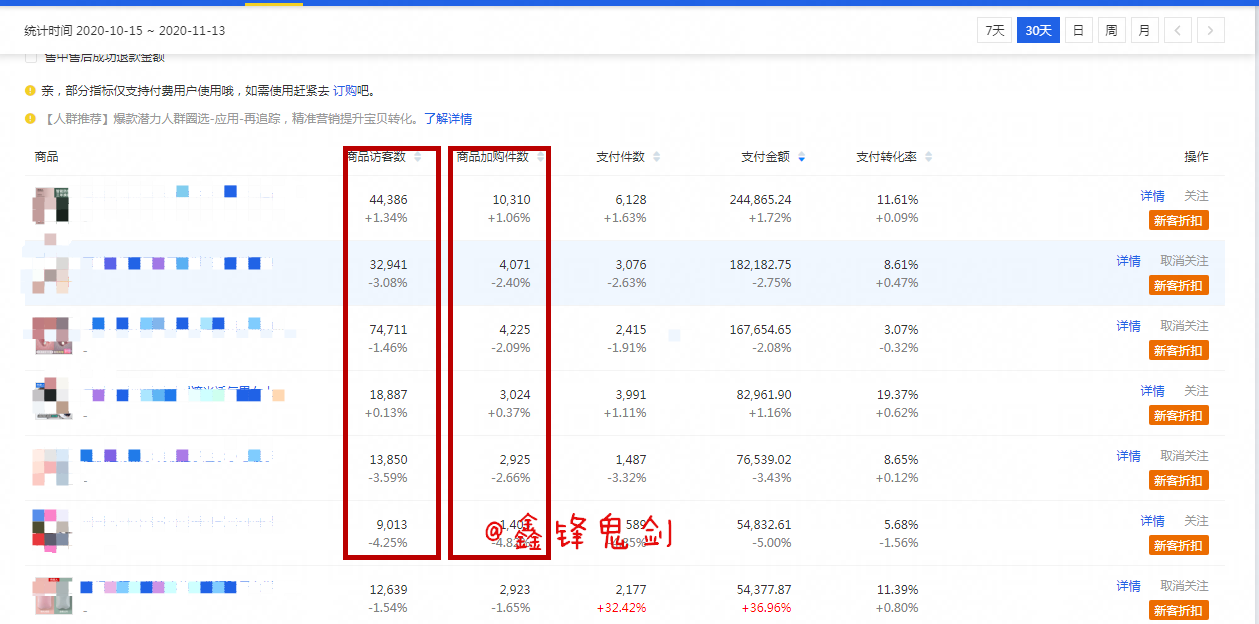Go to previous period with left arrow

point(1177,30)
